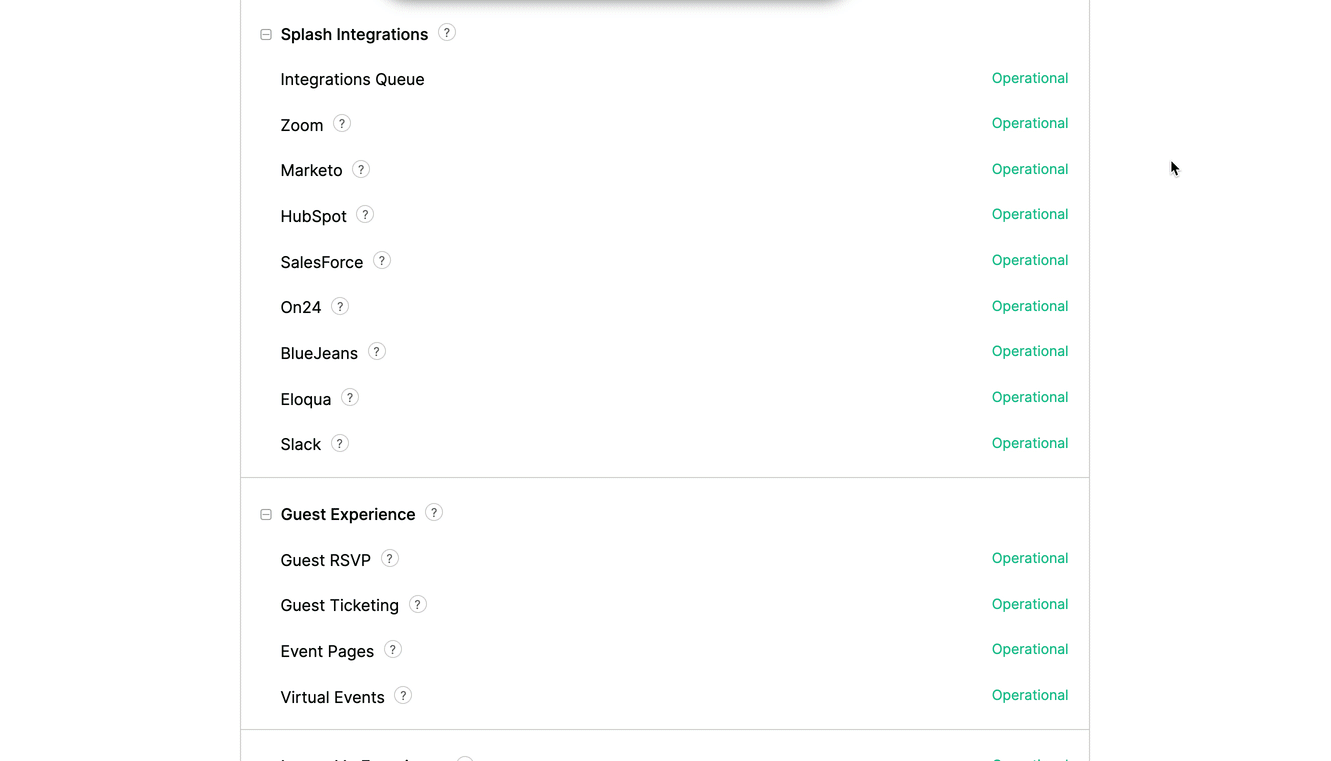Open the Eloqua help icon
1331x761 pixels.
pyautogui.click(x=350, y=397)
